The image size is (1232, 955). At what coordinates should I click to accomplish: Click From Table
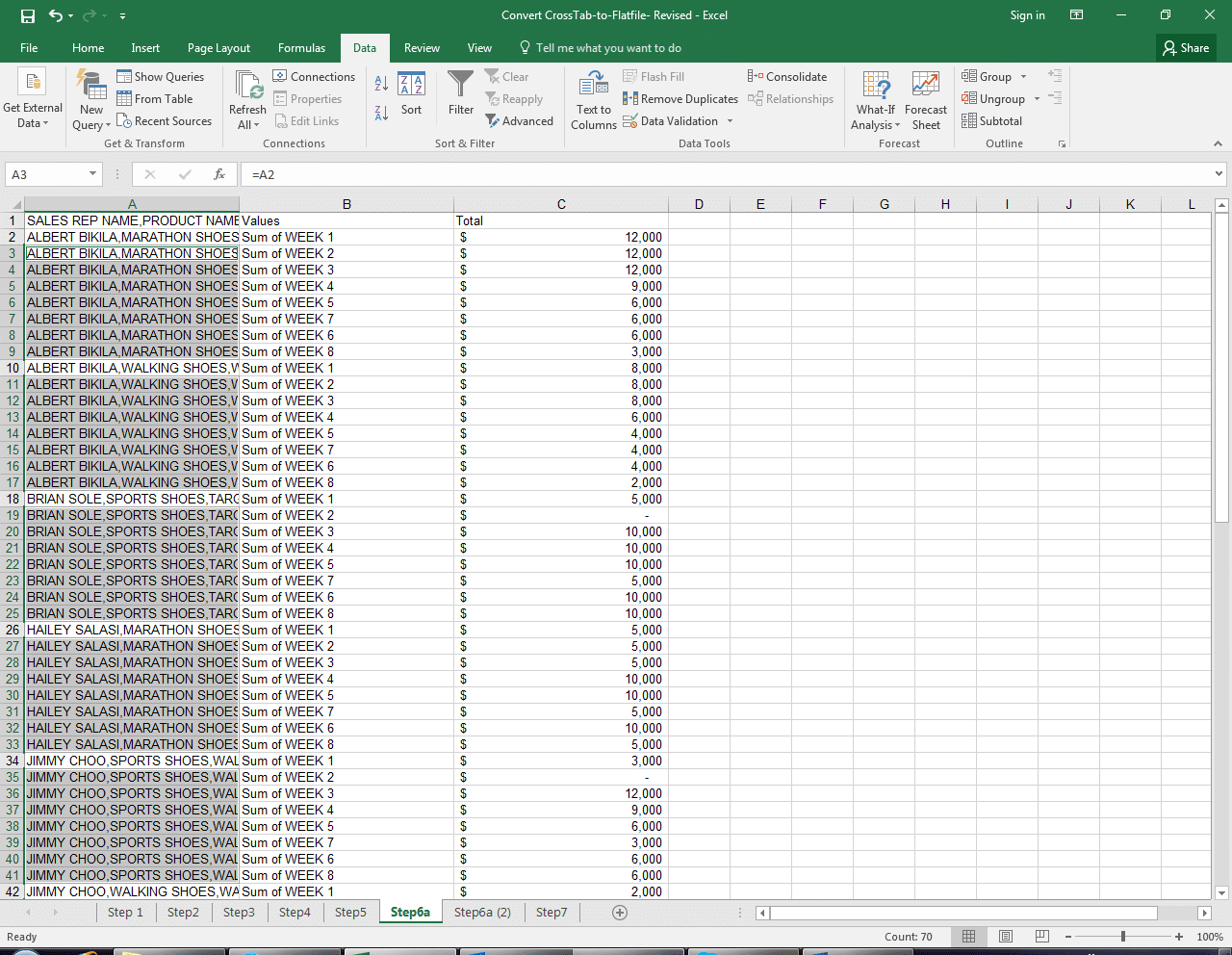(x=155, y=99)
